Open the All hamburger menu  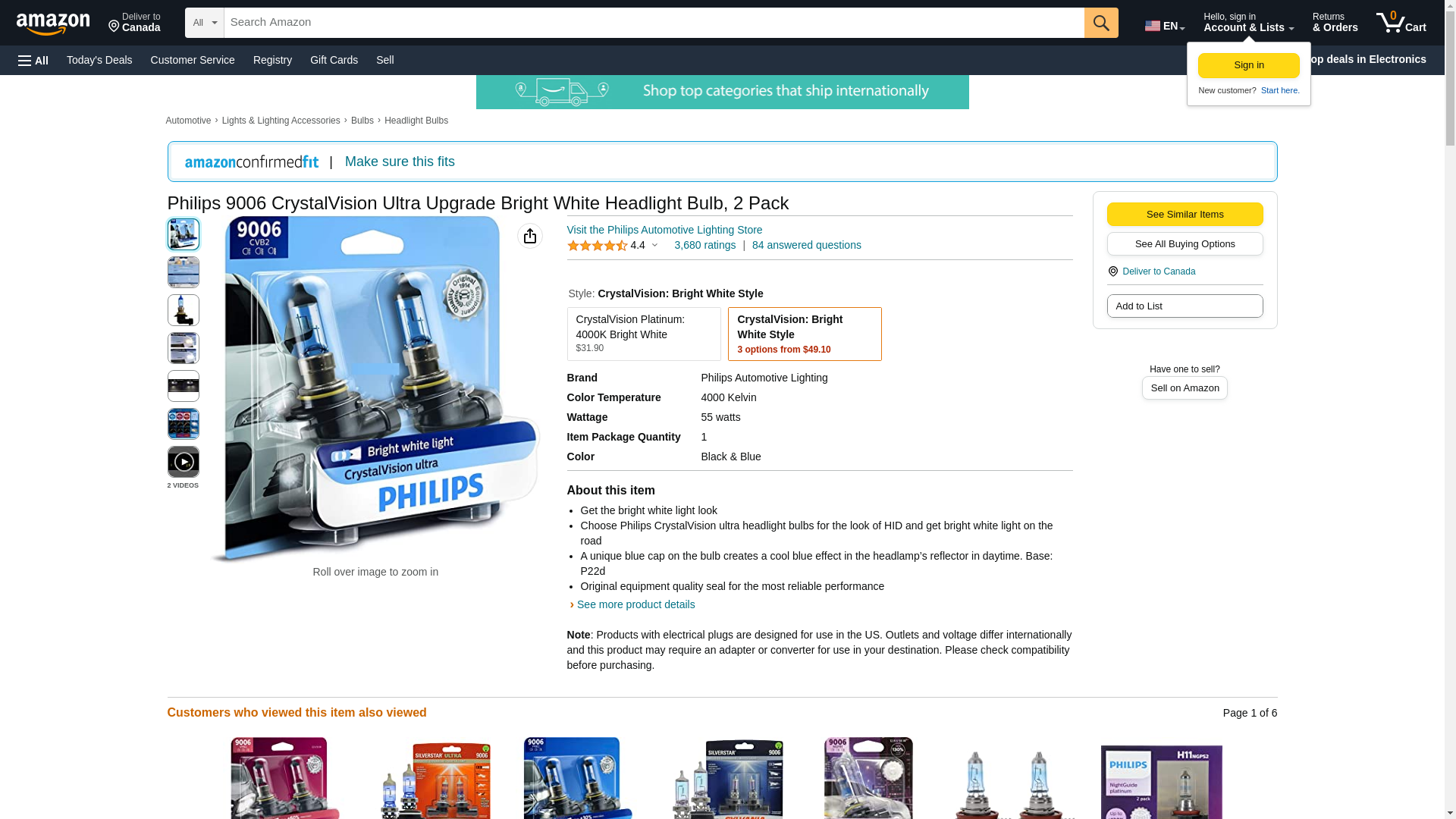[x=33, y=61]
